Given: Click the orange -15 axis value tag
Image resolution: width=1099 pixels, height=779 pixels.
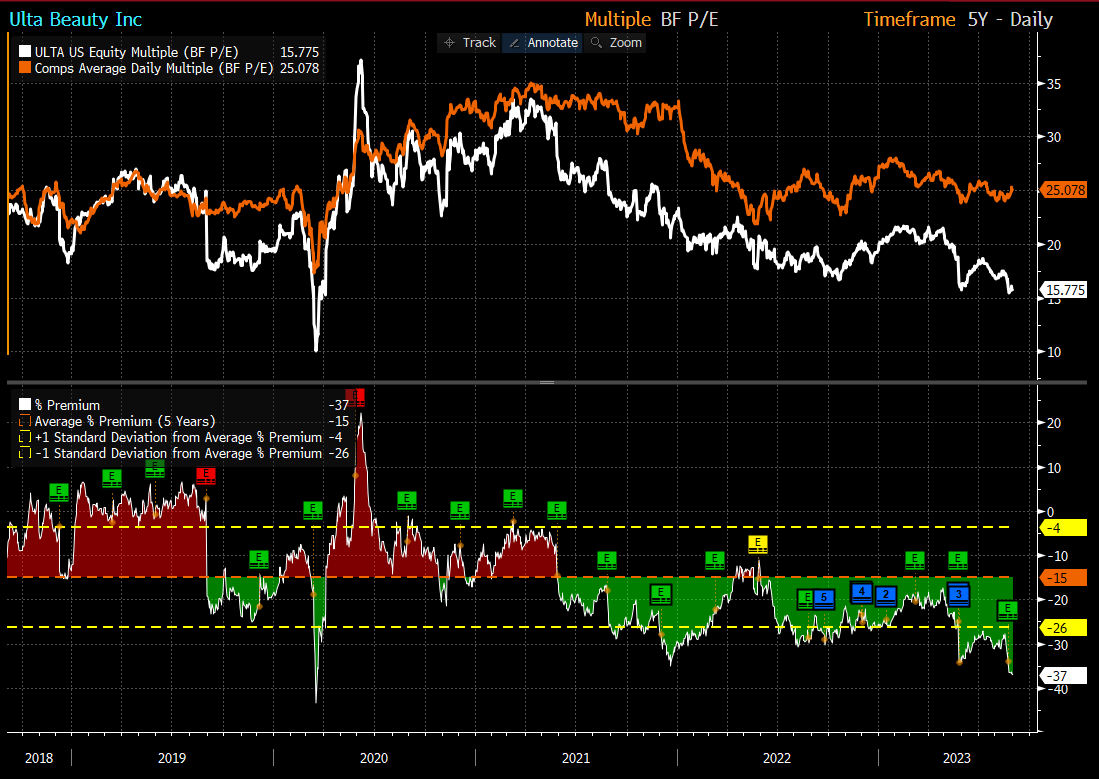Looking at the screenshot, I should 1065,578.
